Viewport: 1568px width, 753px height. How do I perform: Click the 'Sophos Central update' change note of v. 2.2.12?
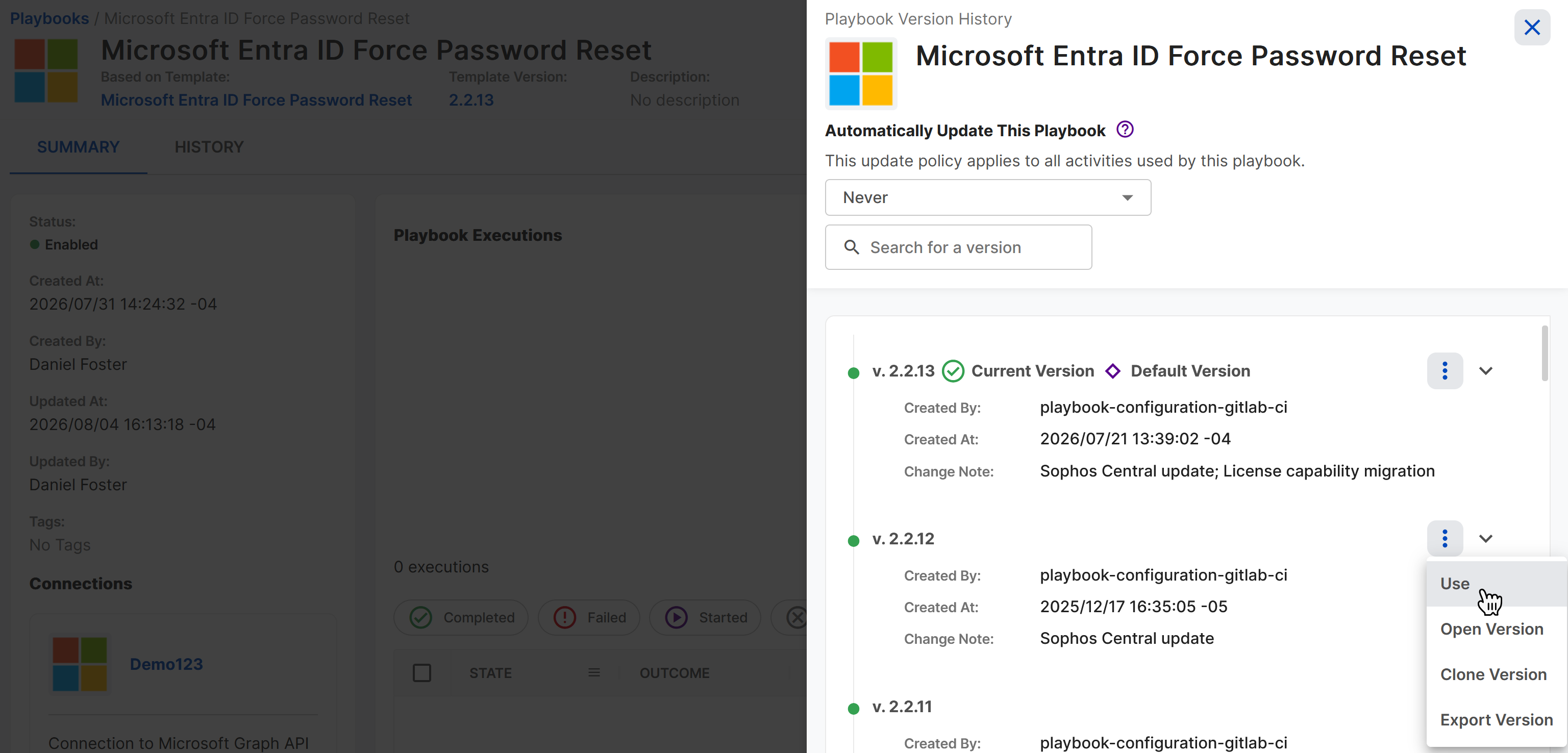(1127, 638)
